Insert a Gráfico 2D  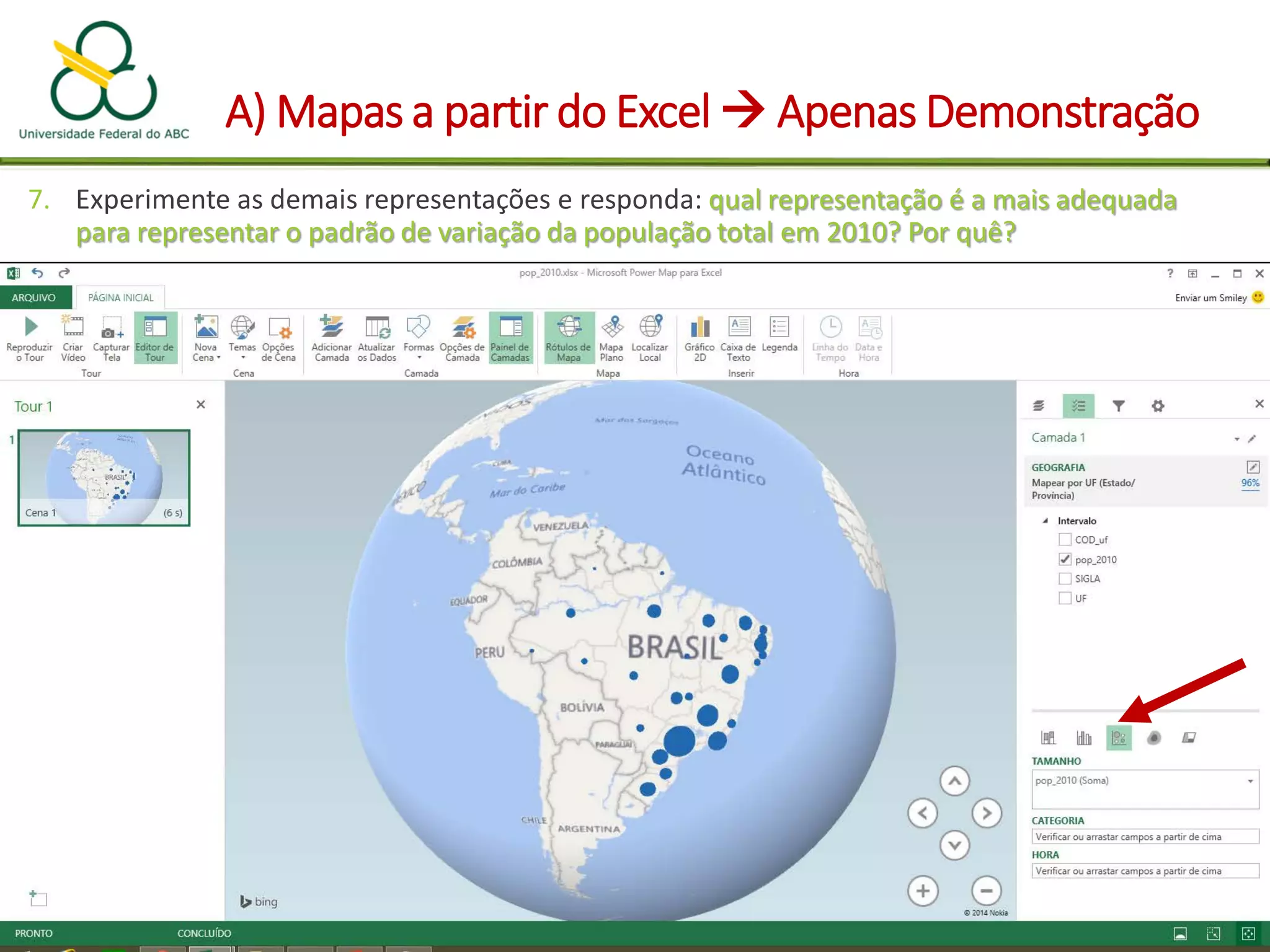(x=699, y=338)
